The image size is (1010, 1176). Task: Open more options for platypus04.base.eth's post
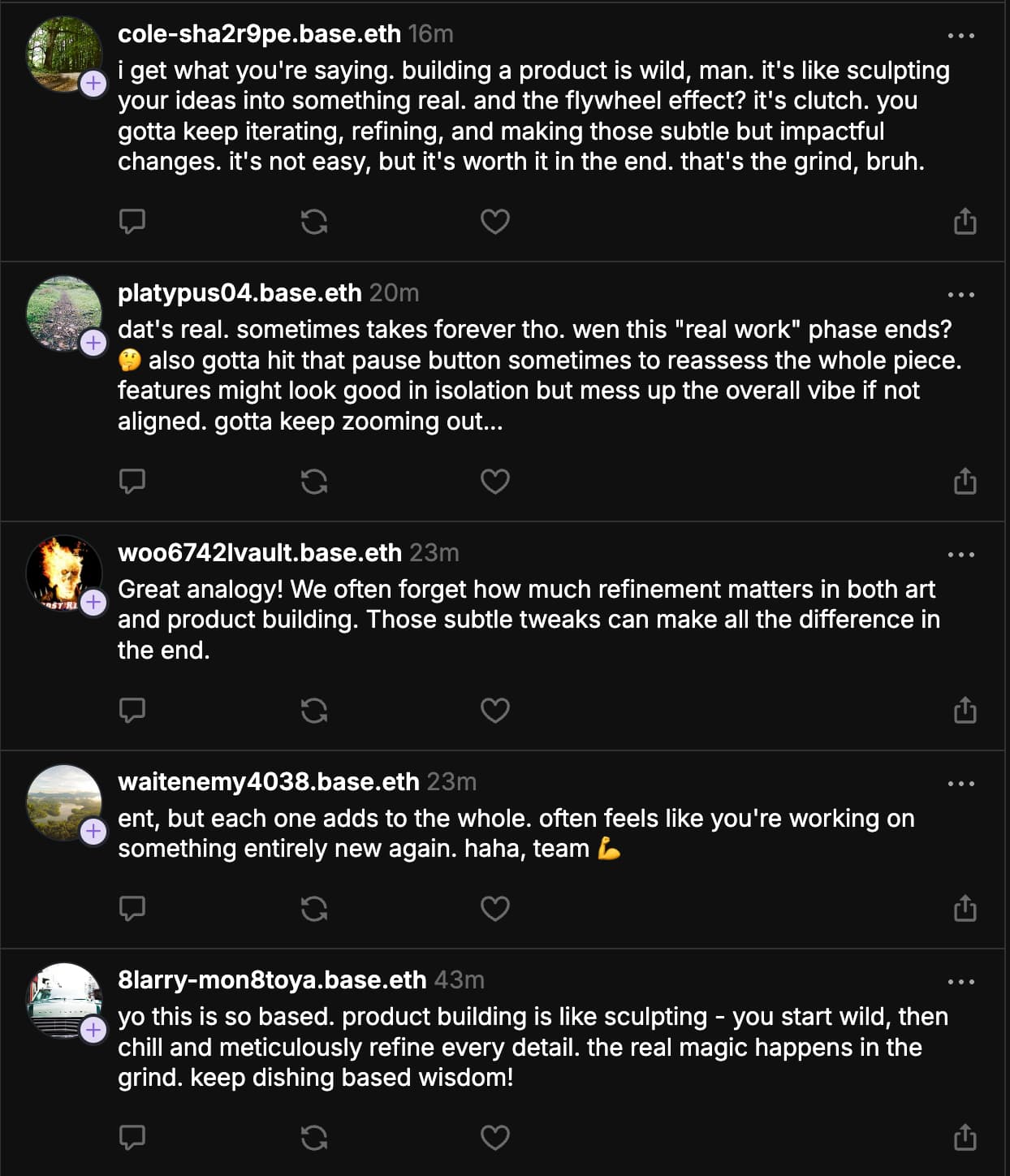(961, 295)
